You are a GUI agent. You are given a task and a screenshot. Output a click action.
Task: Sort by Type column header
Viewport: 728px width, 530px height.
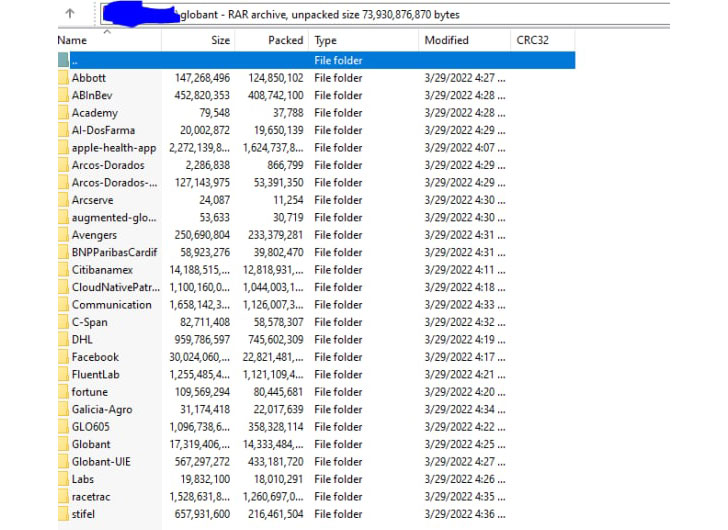[x=326, y=40]
